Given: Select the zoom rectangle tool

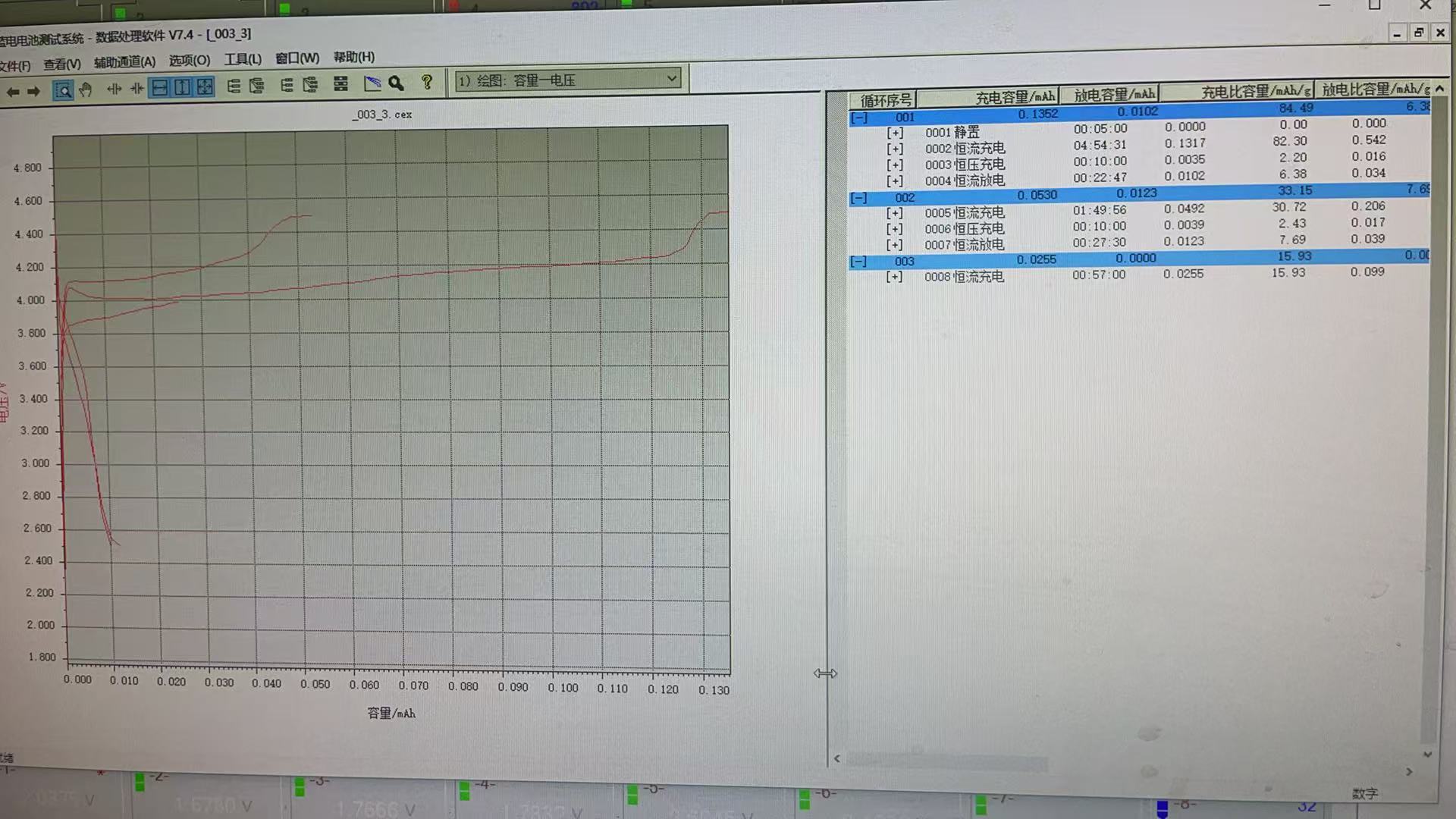Looking at the screenshot, I should (64, 90).
